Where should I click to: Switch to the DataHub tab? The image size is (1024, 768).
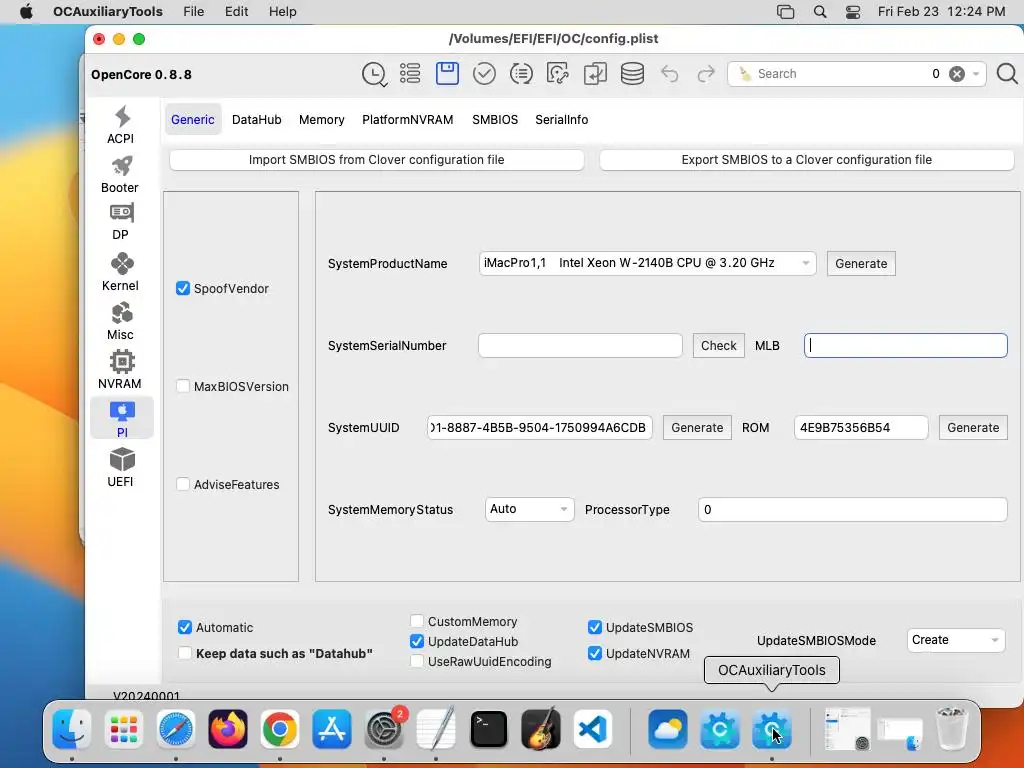tap(257, 120)
